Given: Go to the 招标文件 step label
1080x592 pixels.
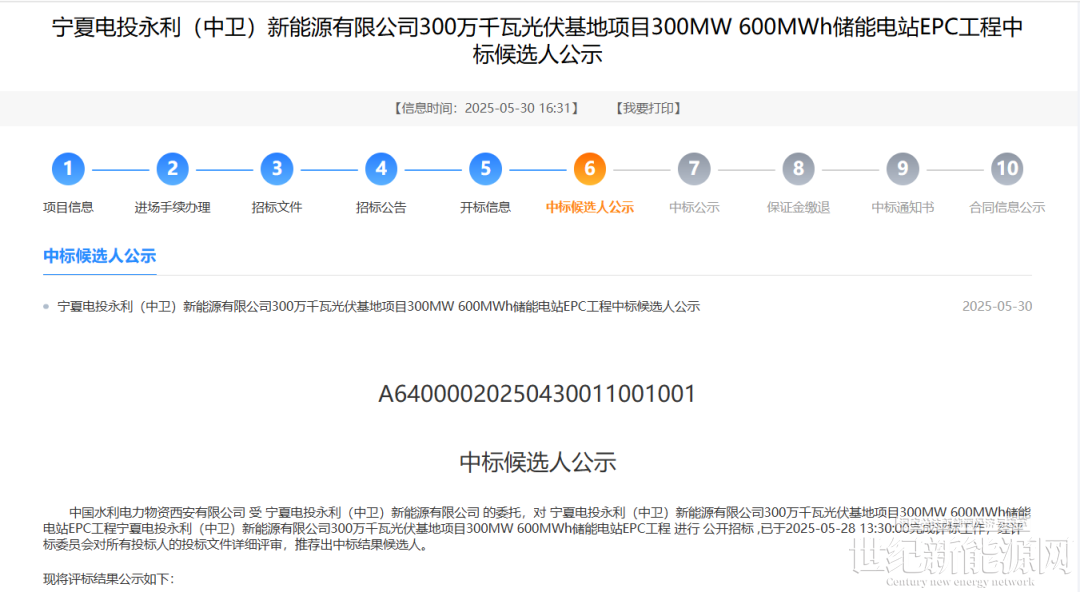Looking at the screenshot, I should [277, 207].
